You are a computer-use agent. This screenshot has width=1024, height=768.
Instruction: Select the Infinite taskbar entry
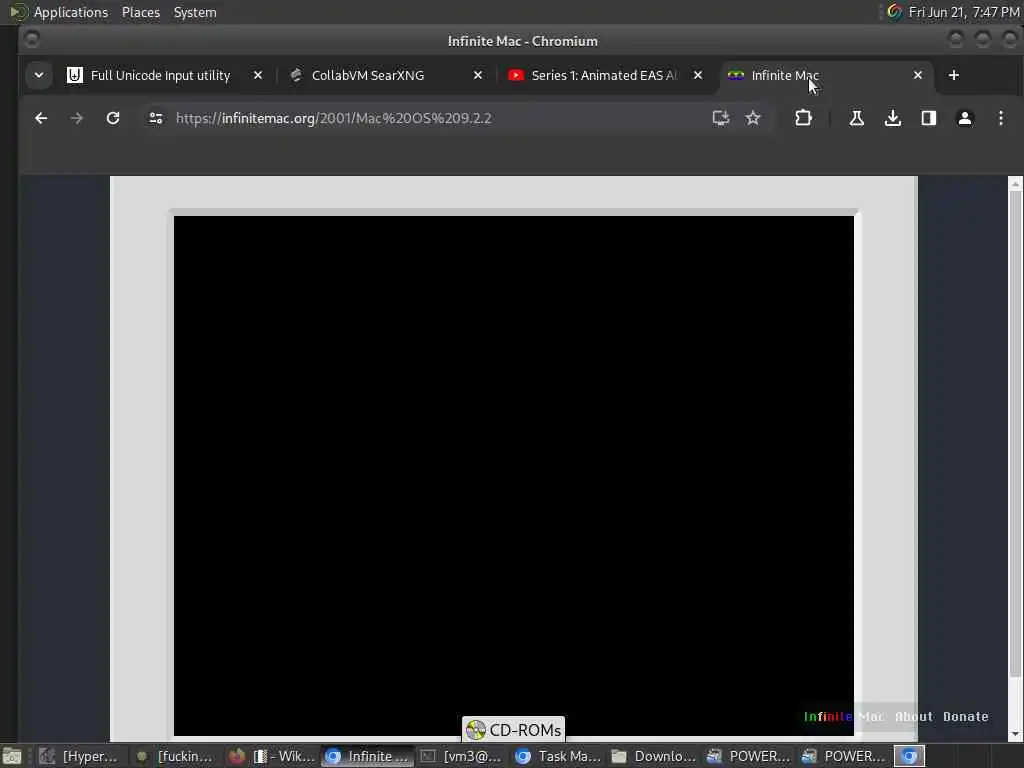tap(368, 756)
